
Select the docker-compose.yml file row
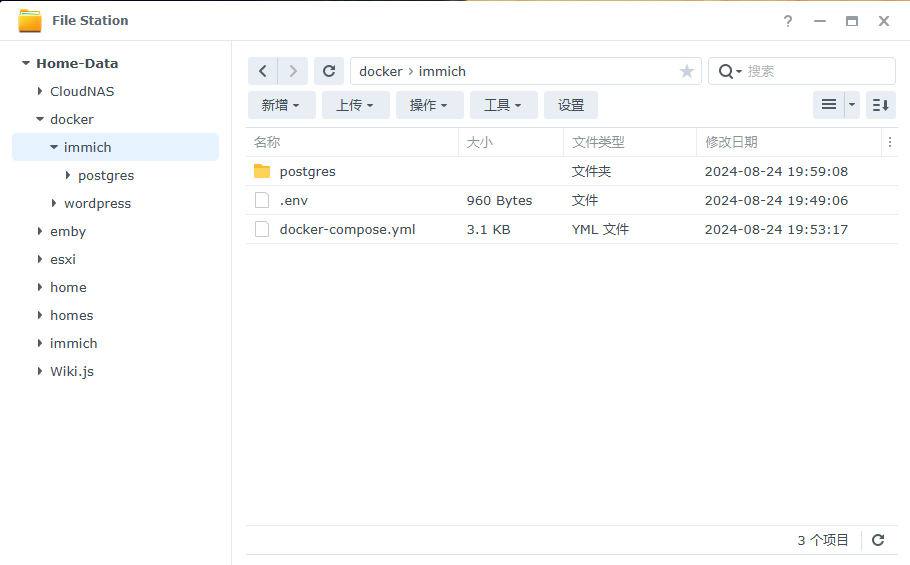tap(347, 229)
